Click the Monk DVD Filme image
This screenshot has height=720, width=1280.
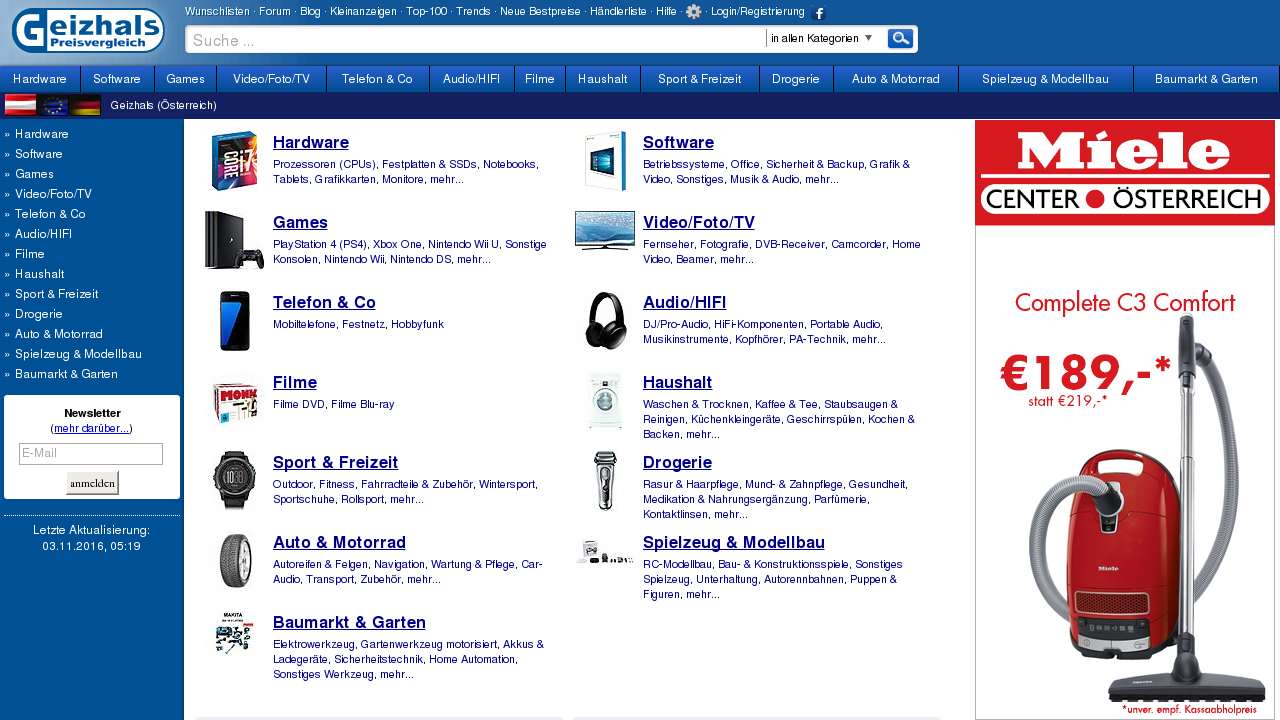tap(235, 400)
